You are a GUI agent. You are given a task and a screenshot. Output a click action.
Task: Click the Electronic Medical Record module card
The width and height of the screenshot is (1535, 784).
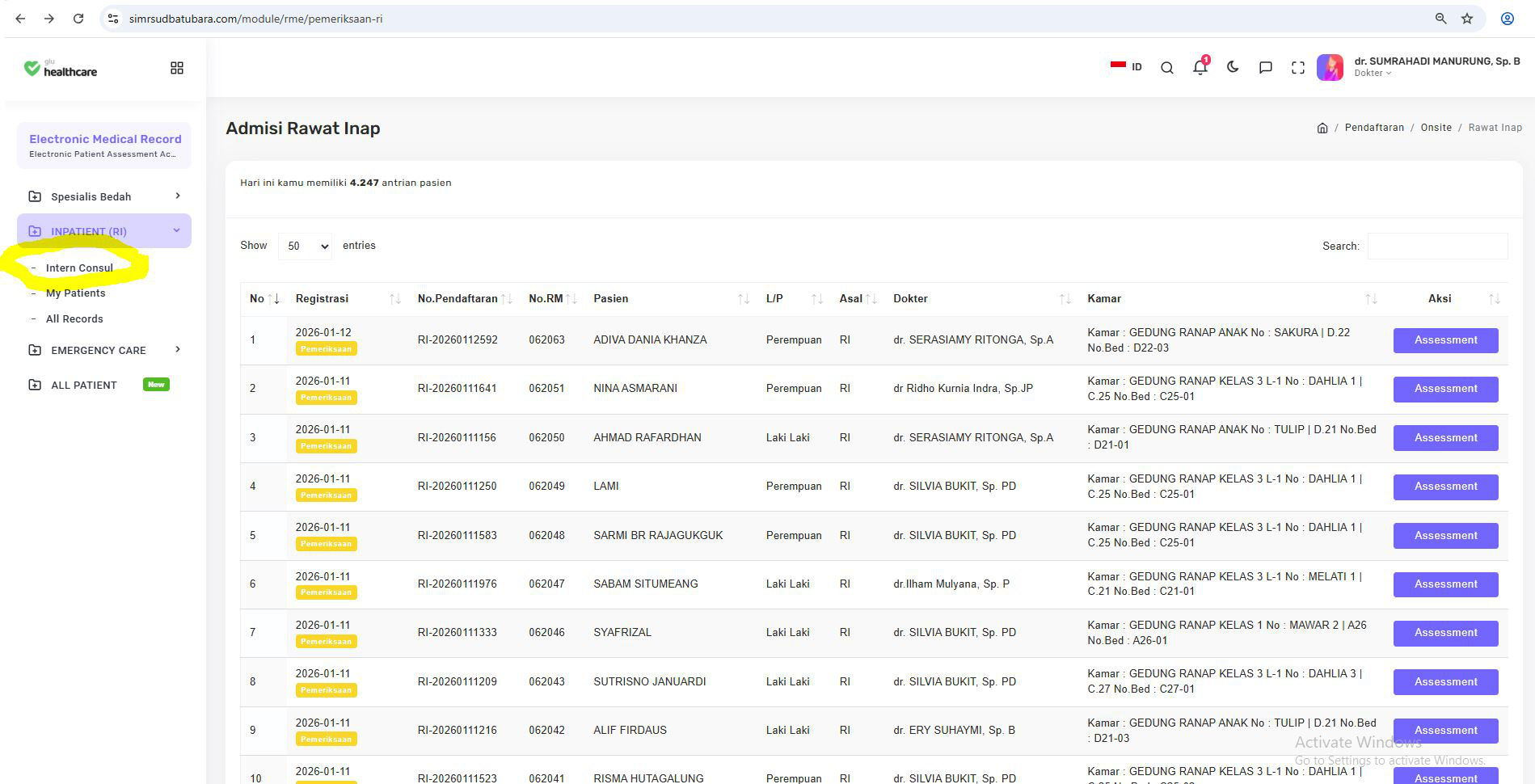point(104,145)
